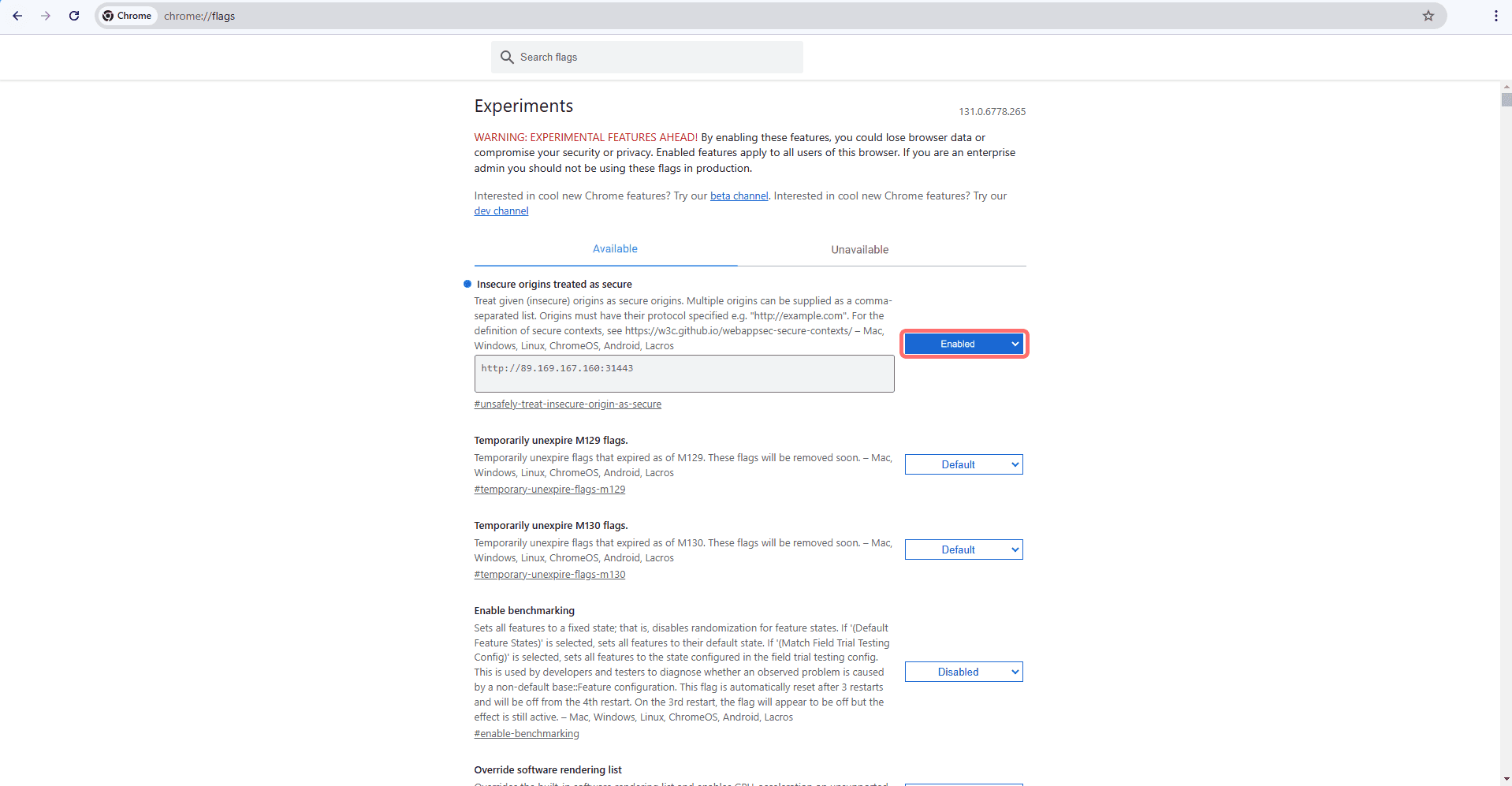Open #enable-benchmarking anchor link
This screenshot has width=1512, height=786.
[527, 734]
